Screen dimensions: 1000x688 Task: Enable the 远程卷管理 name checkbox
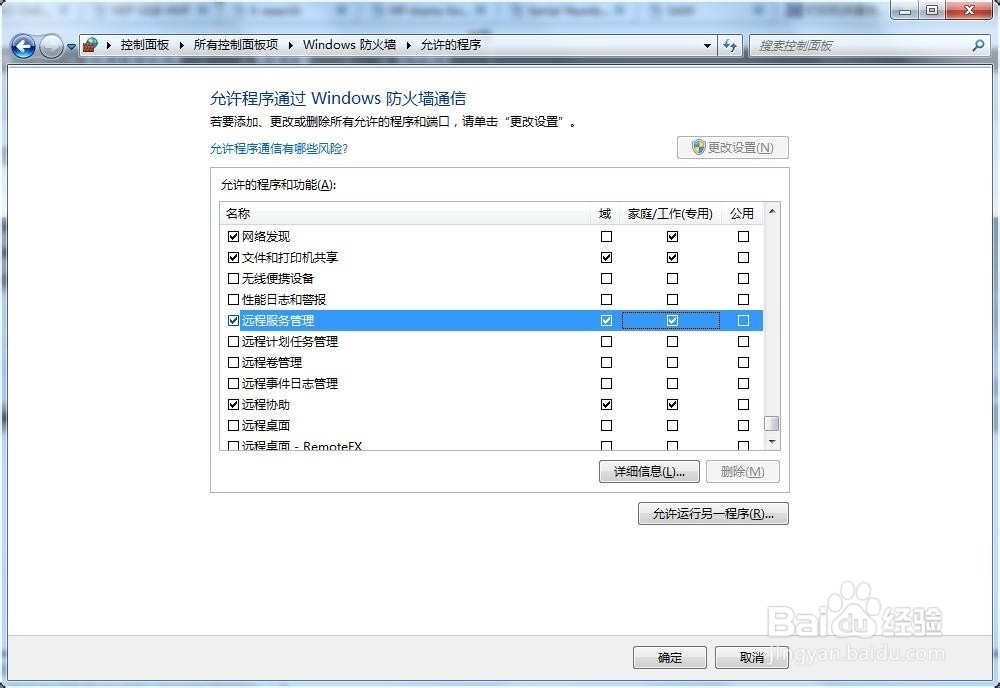pos(233,363)
